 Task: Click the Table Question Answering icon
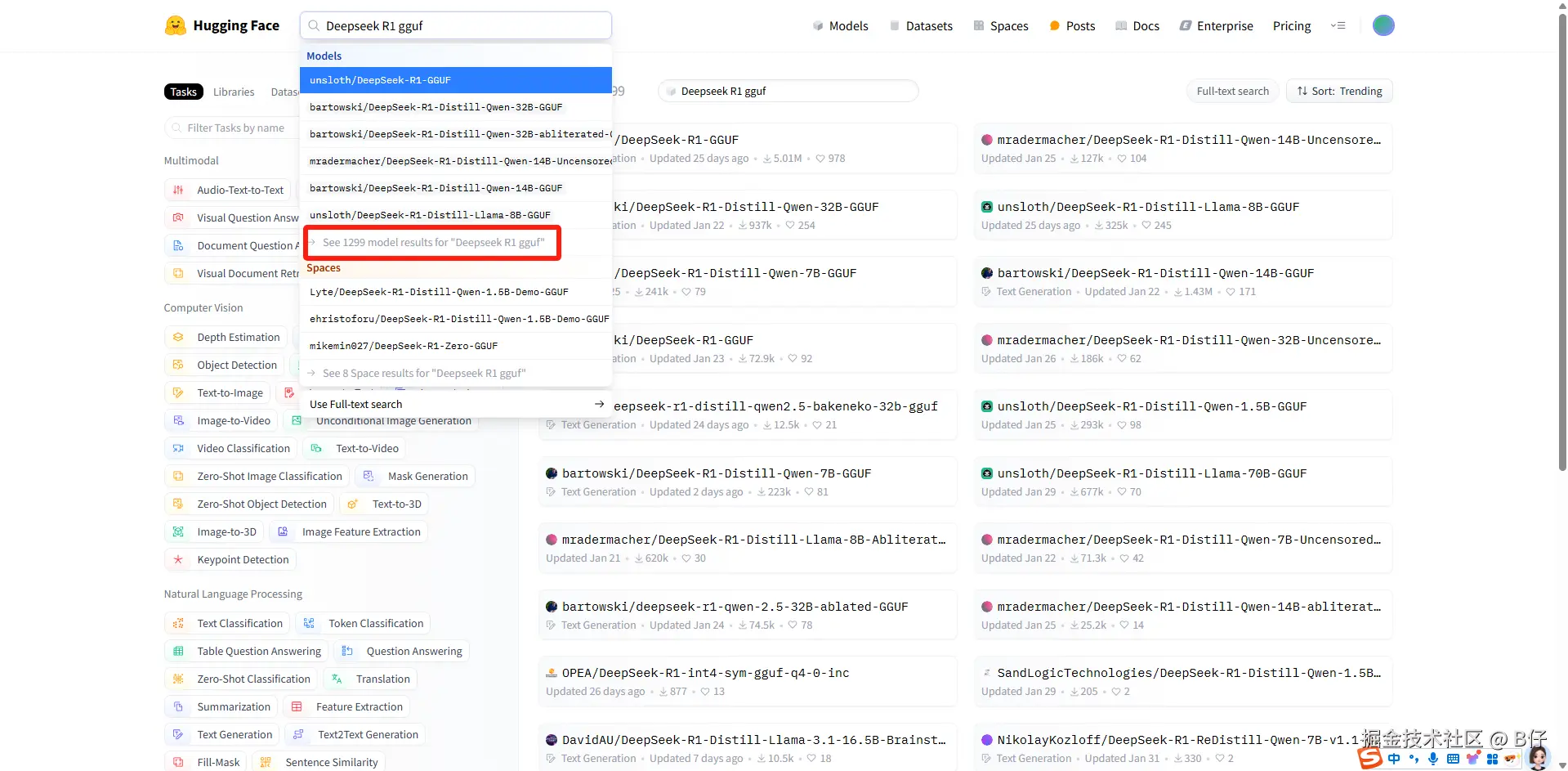[178, 651]
